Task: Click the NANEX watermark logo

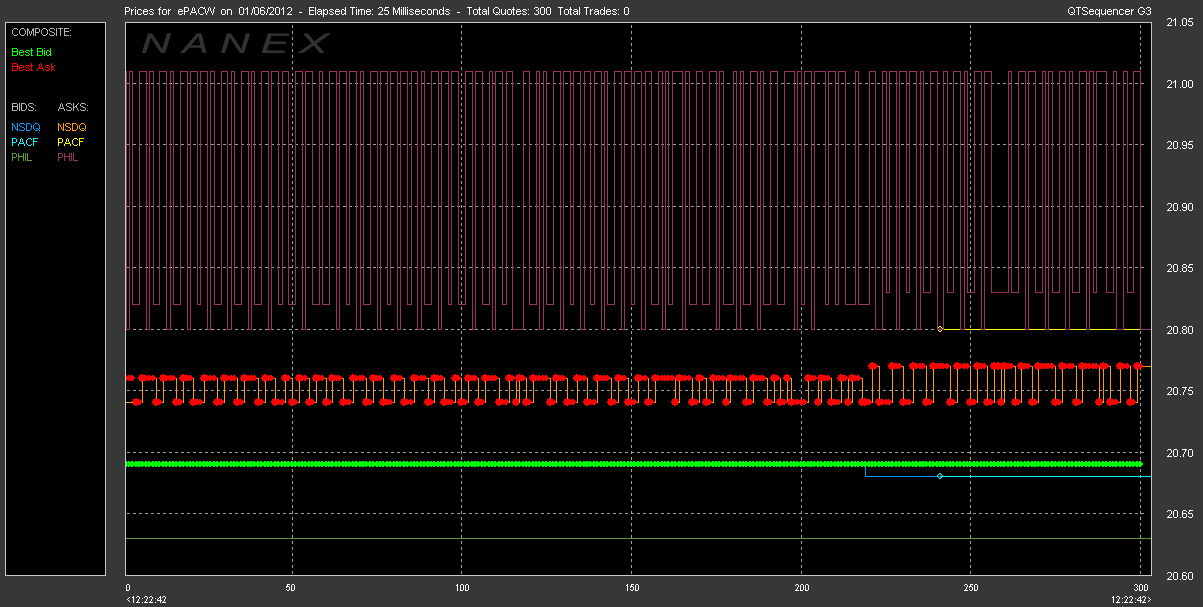Action: pos(236,43)
